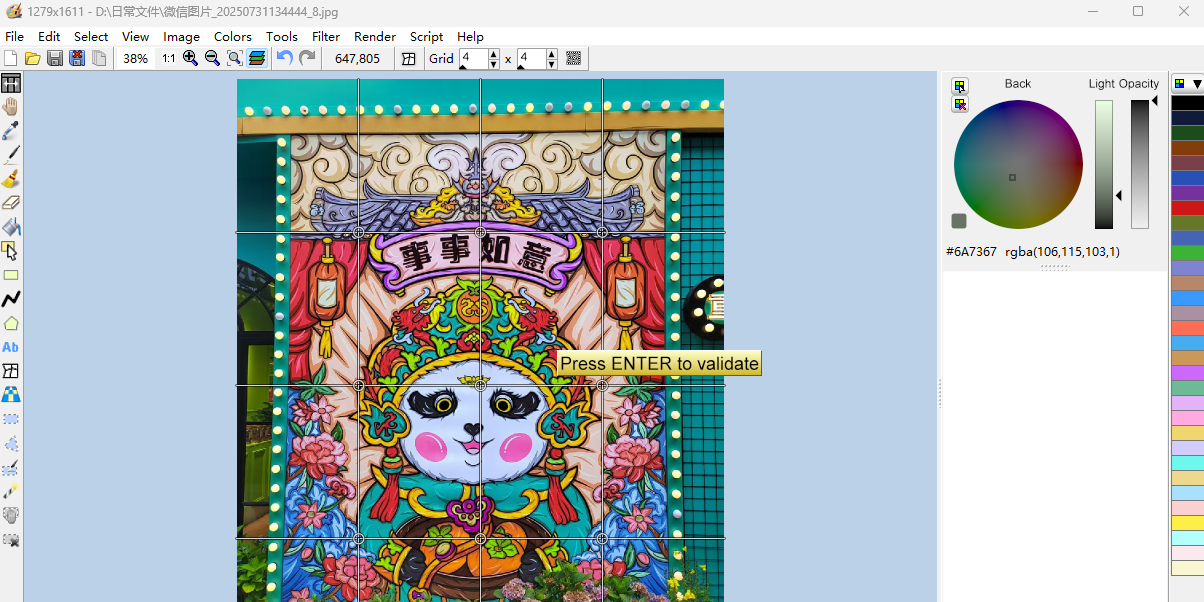Pick the red swatch from the palette
The image size is (1204, 602).
click(1188, 209)
